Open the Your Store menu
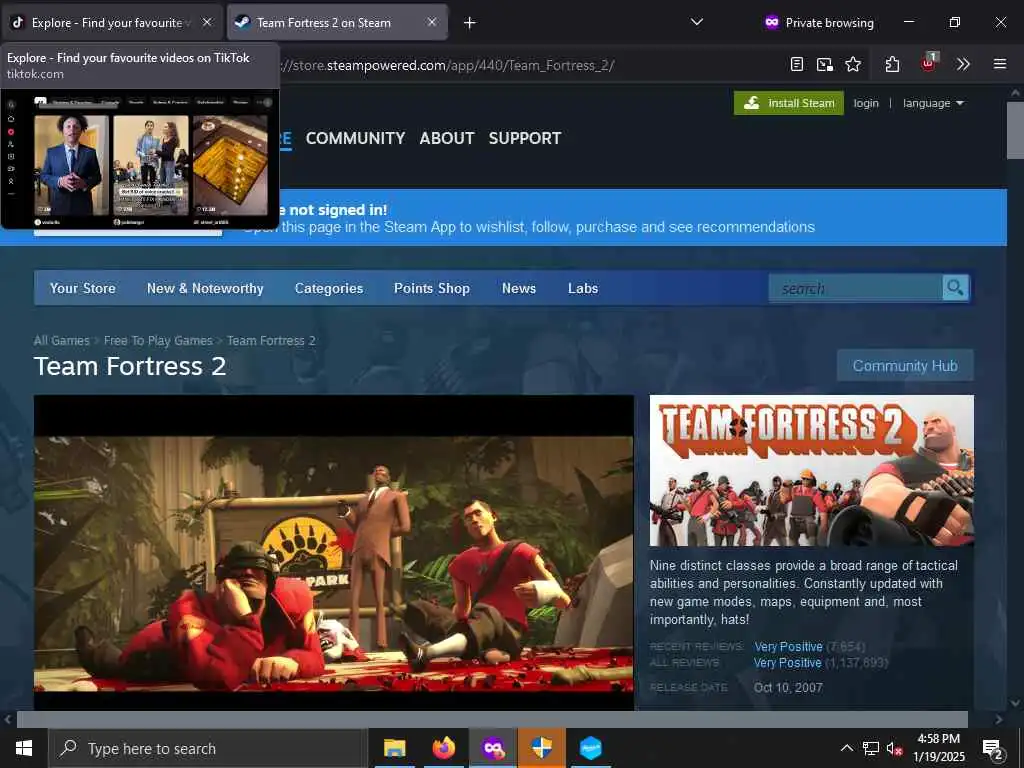1024x768 pixels. pos(83,288)
